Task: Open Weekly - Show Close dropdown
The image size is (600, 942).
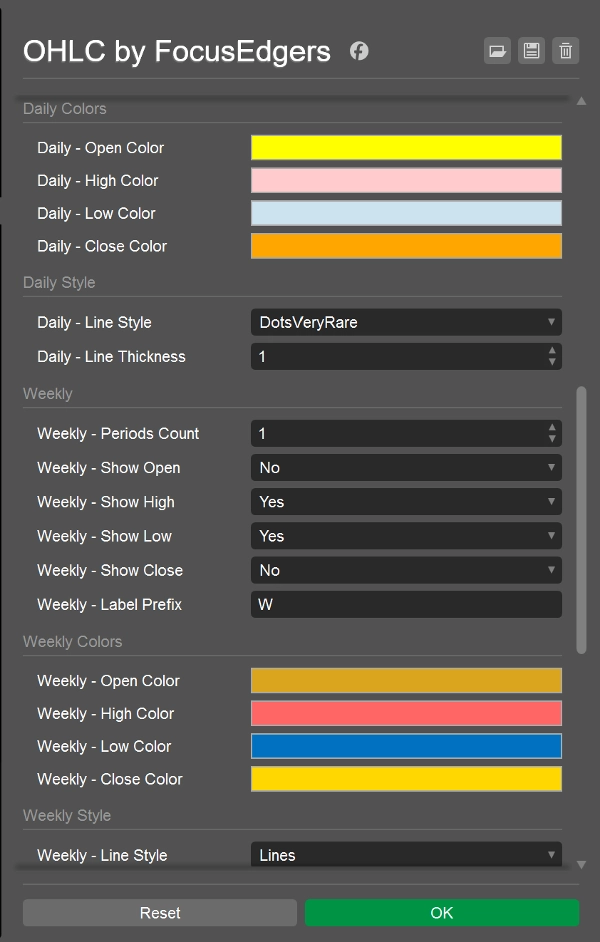Action: click(406, 570)
